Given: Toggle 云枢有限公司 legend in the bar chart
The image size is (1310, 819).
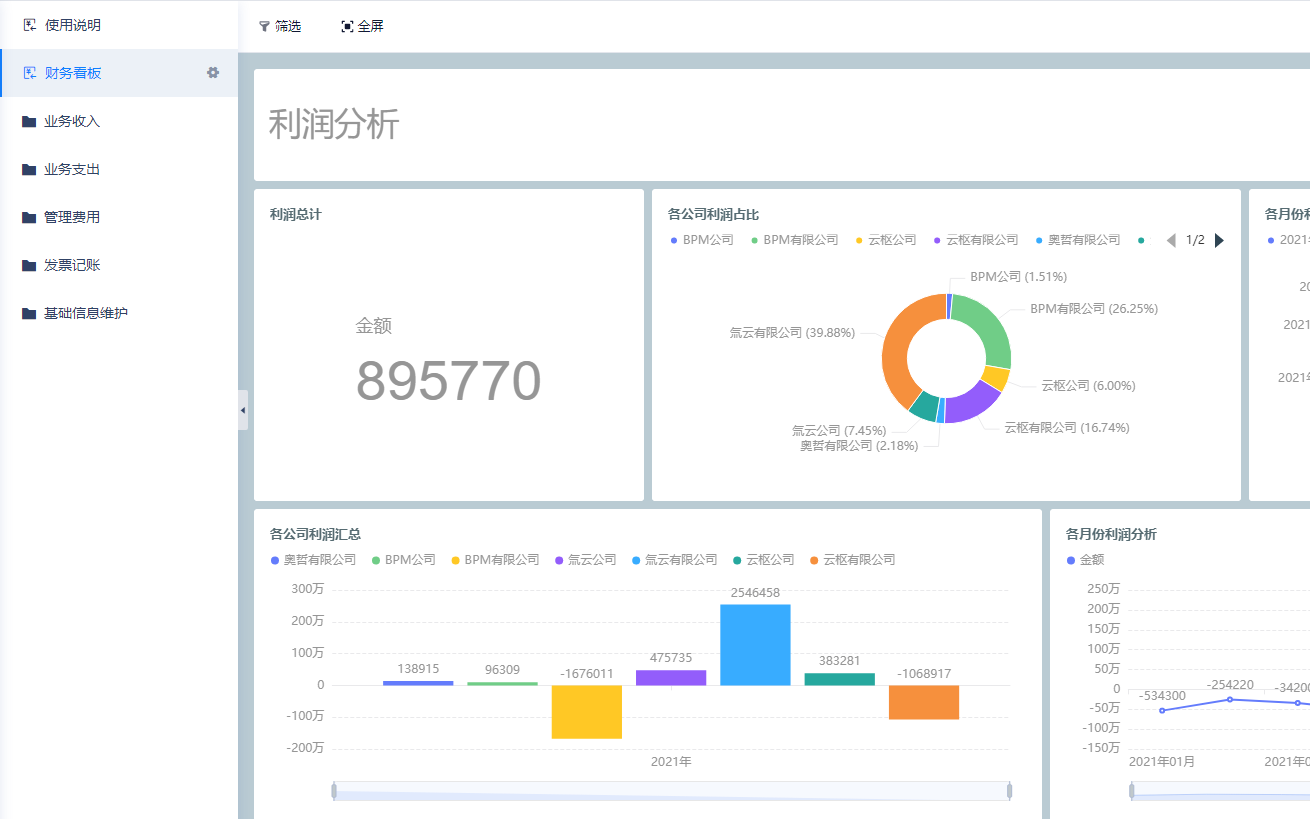Looking at the screenshot, I should 853,560.
